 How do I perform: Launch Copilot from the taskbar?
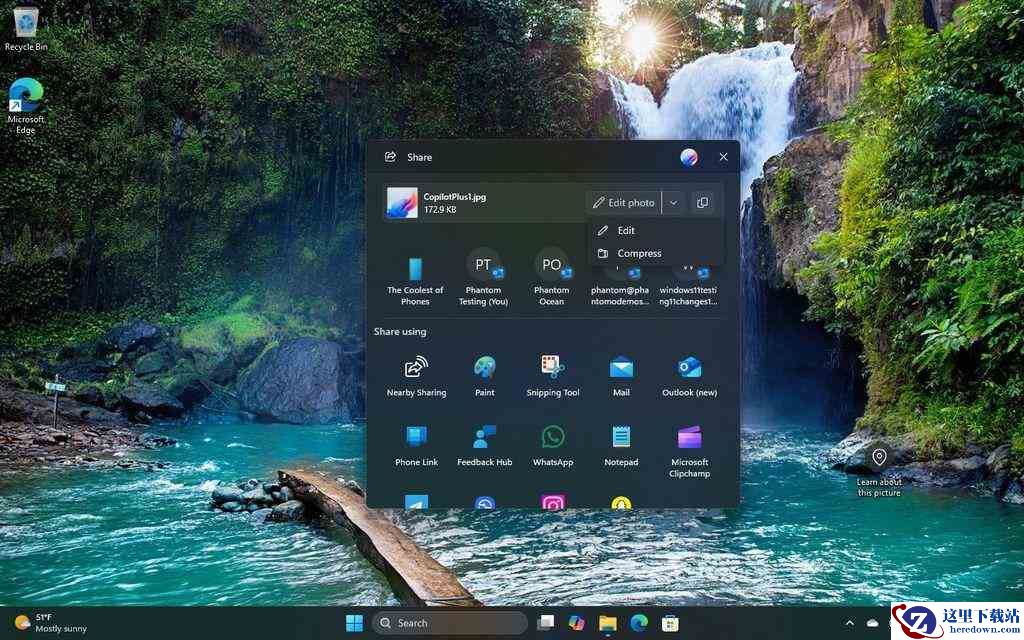(577, 623)
